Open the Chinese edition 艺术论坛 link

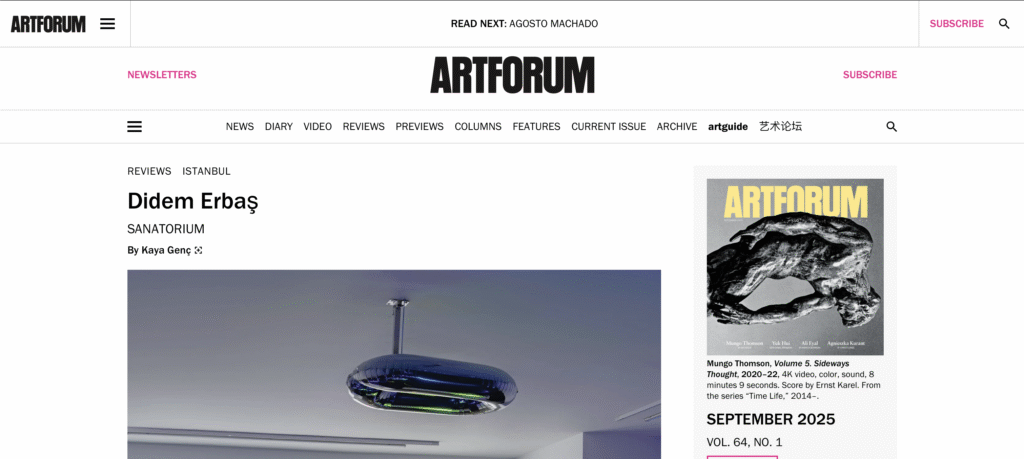[780, 127]
